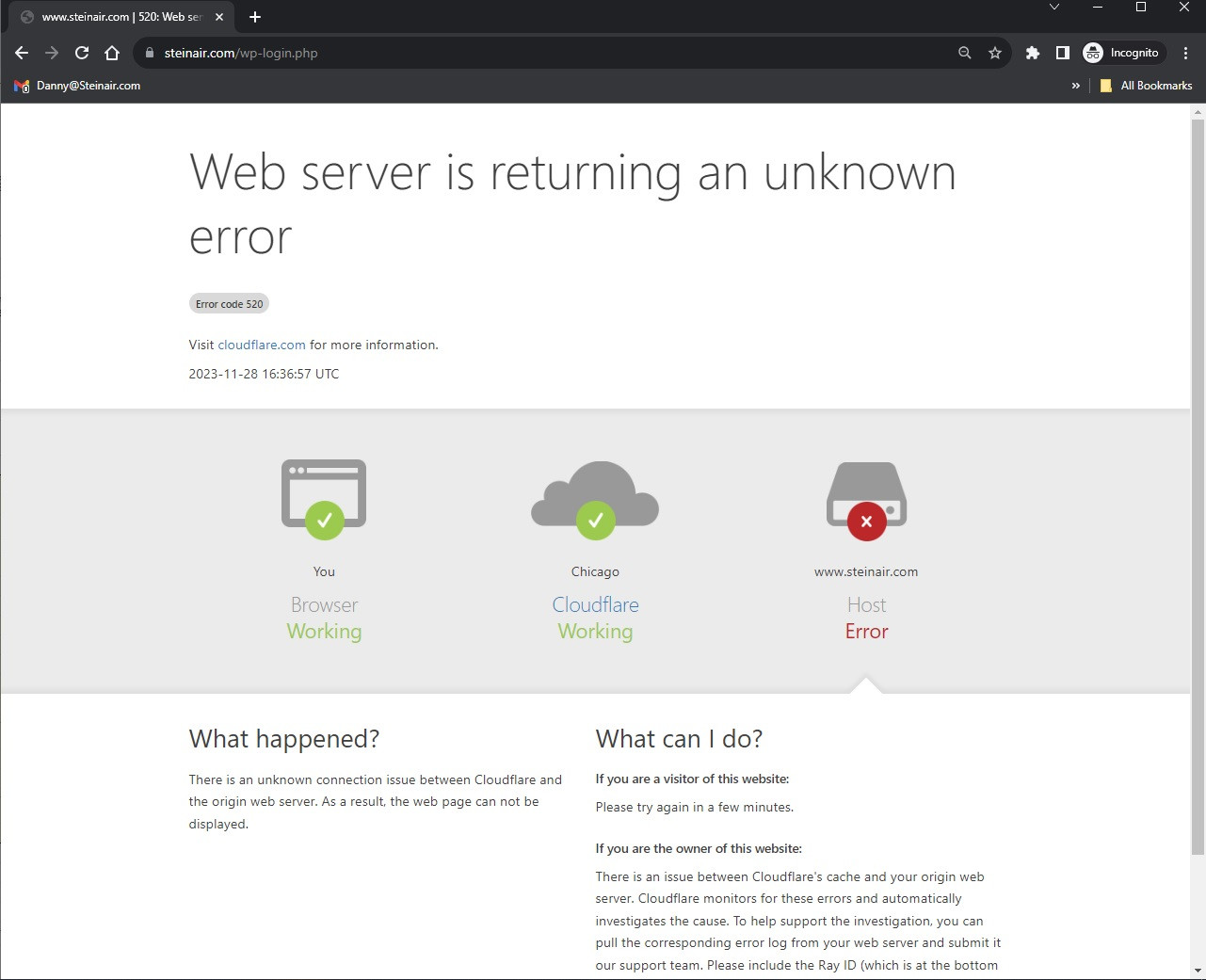Click the scrollbar down arrow
The width and height of the screenshot is (1206, 980).
pos(1198,971)
